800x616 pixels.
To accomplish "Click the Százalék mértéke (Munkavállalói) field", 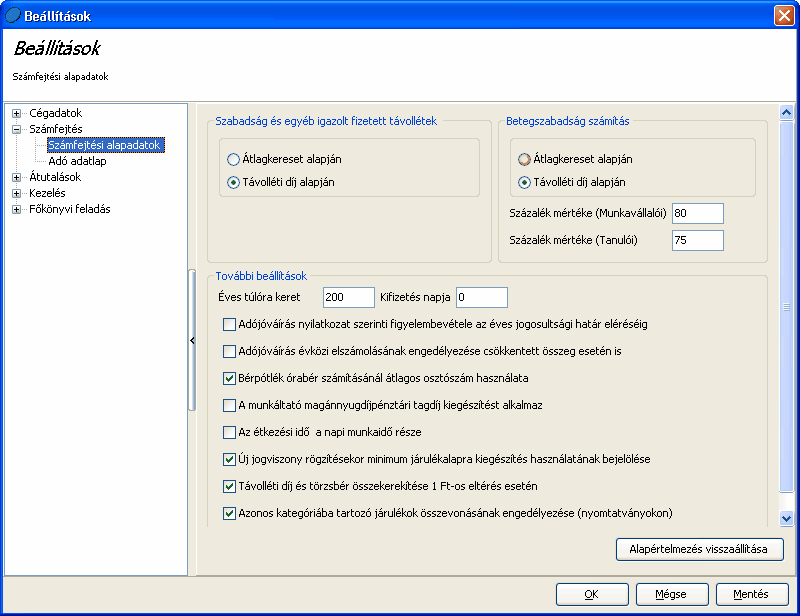I will 697,213.
